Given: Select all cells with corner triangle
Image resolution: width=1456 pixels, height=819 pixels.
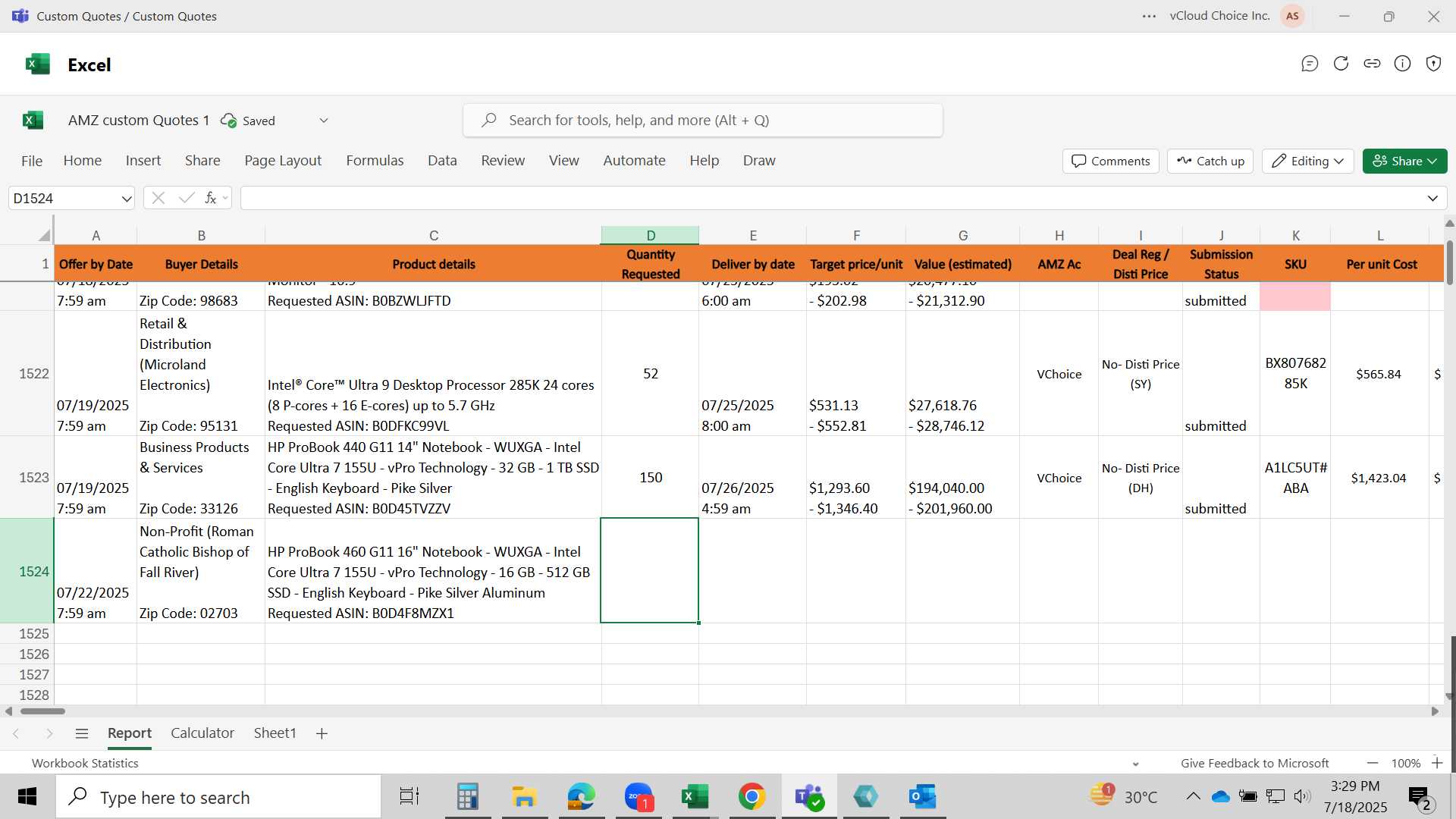Looking at the screenshot, I should (x=44, y=235).
